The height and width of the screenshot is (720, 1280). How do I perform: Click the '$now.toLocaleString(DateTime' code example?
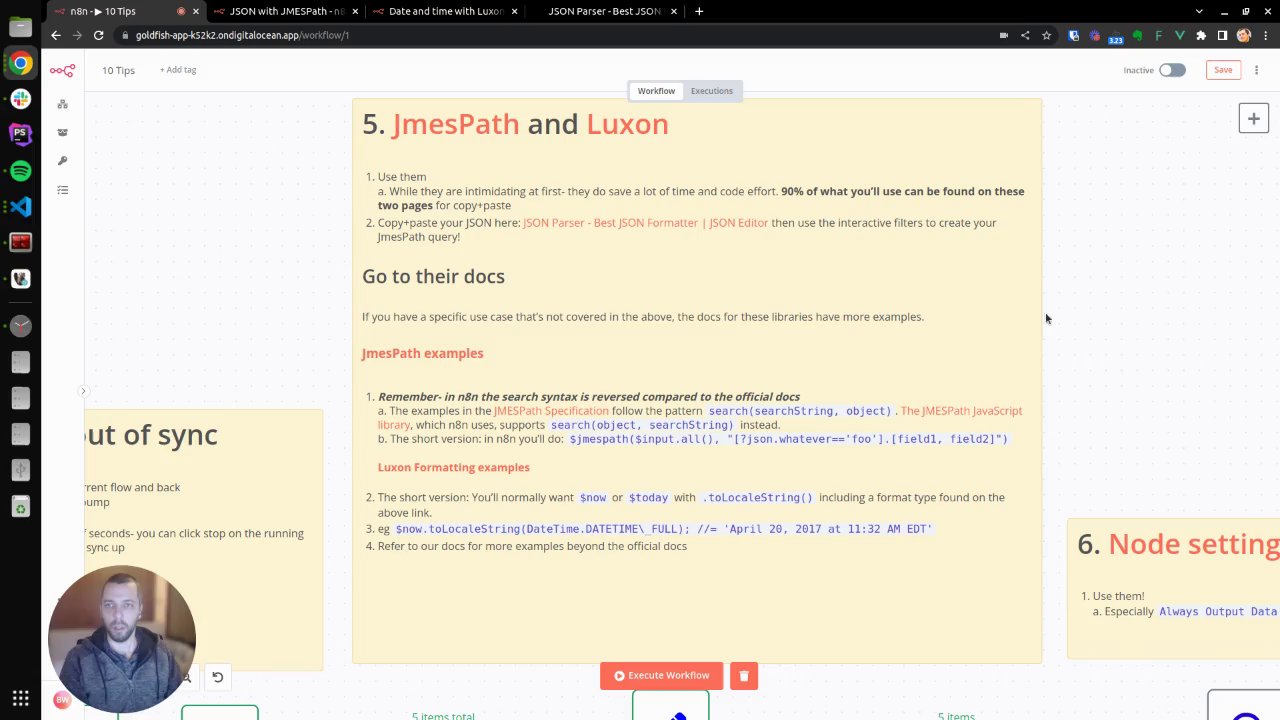[664, 529]
